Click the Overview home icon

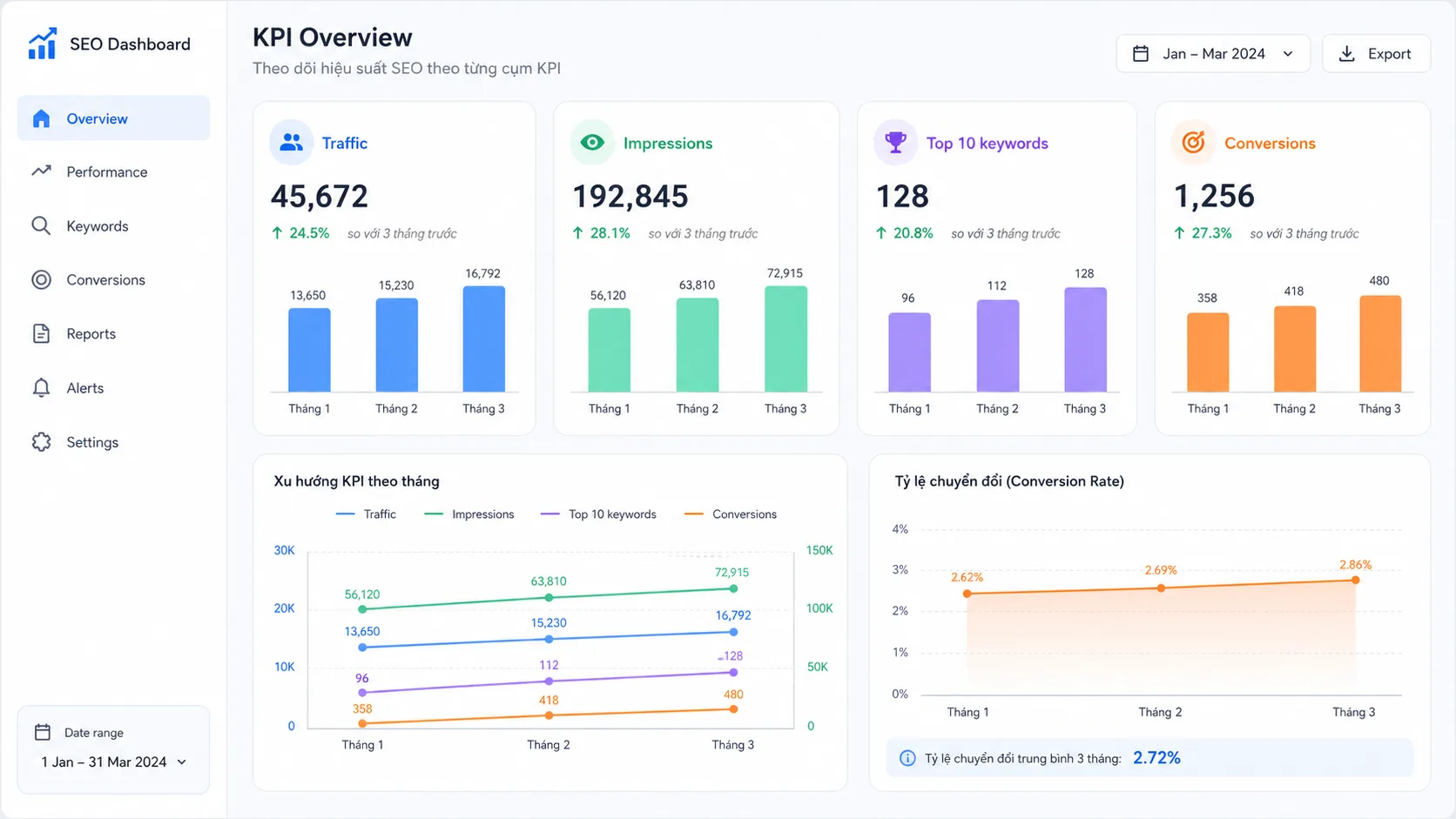[x=41, y=118]
